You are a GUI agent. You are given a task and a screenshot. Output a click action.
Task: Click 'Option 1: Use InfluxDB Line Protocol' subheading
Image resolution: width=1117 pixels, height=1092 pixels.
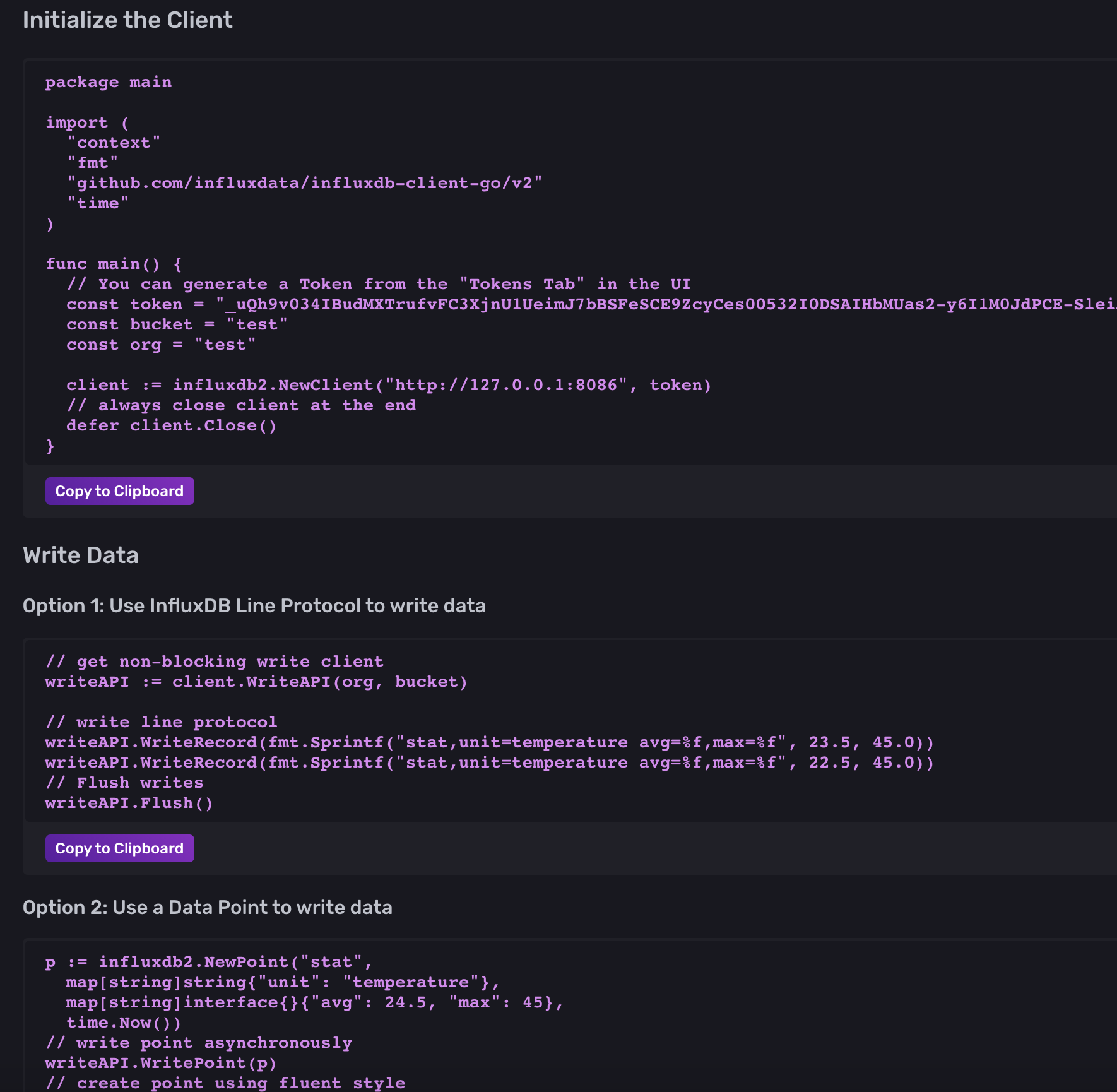(x=254, y=606)
